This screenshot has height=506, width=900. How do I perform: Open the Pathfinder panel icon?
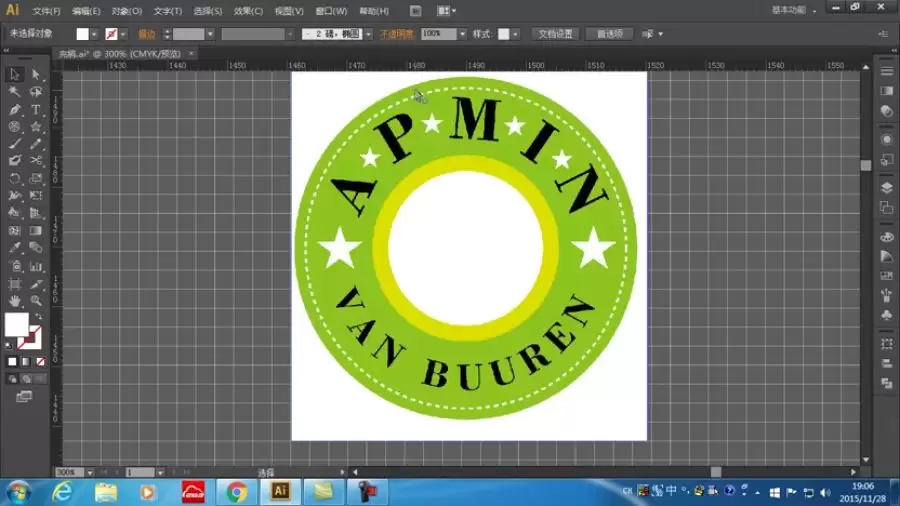[x=886, y=383]
